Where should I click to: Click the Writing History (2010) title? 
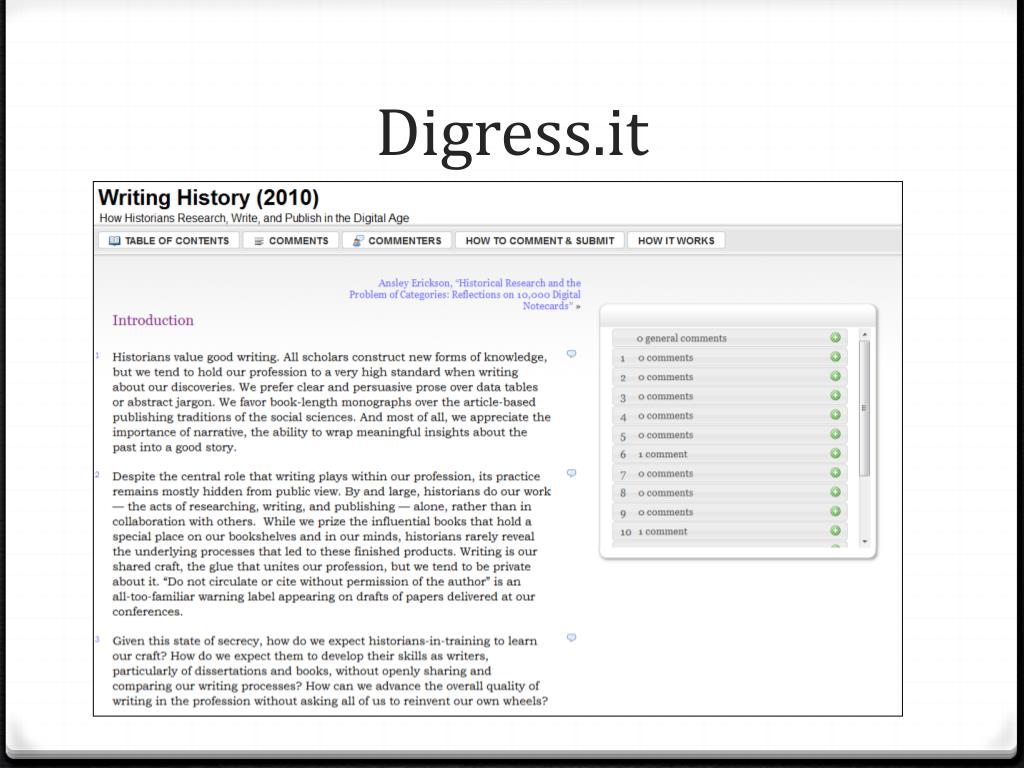click(x=208, y=197)
